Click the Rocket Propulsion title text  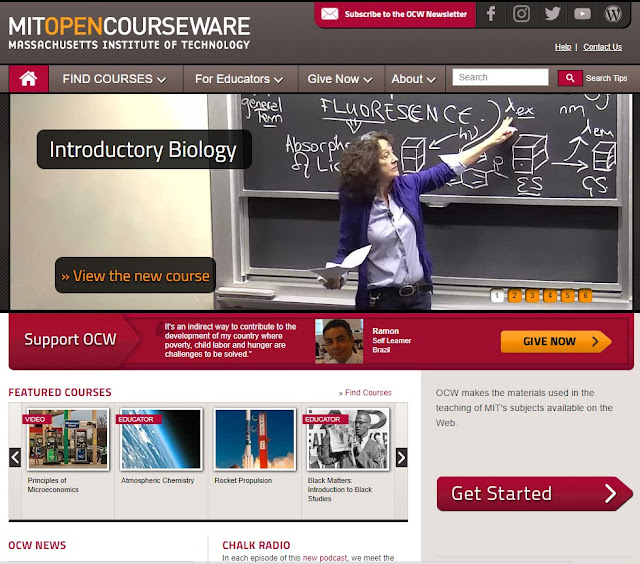(243, 480)
